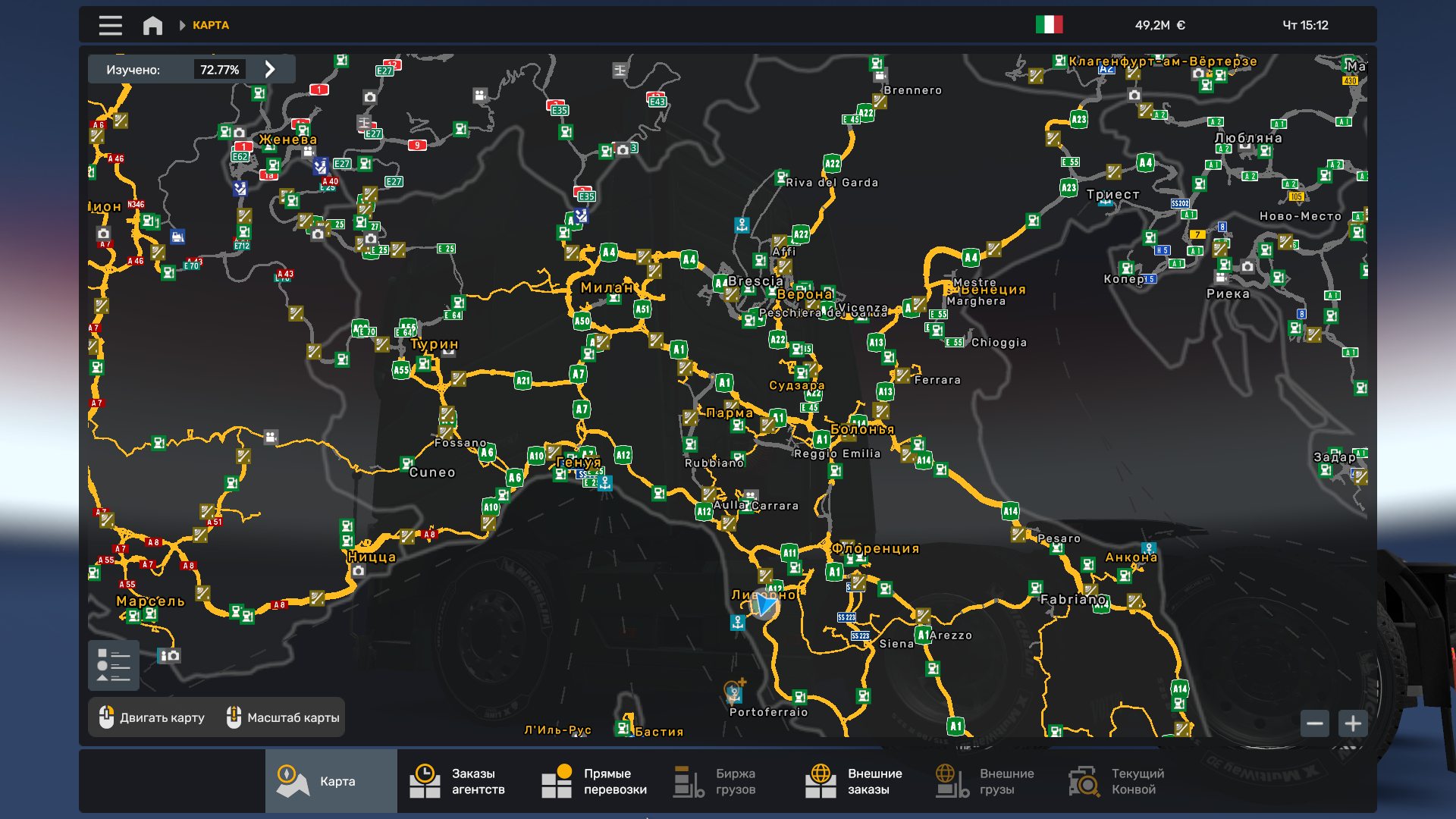Select the Болонья city label
Image resolution: width=1456 pixels, height=819 pixels.
(x=862, y=429)
